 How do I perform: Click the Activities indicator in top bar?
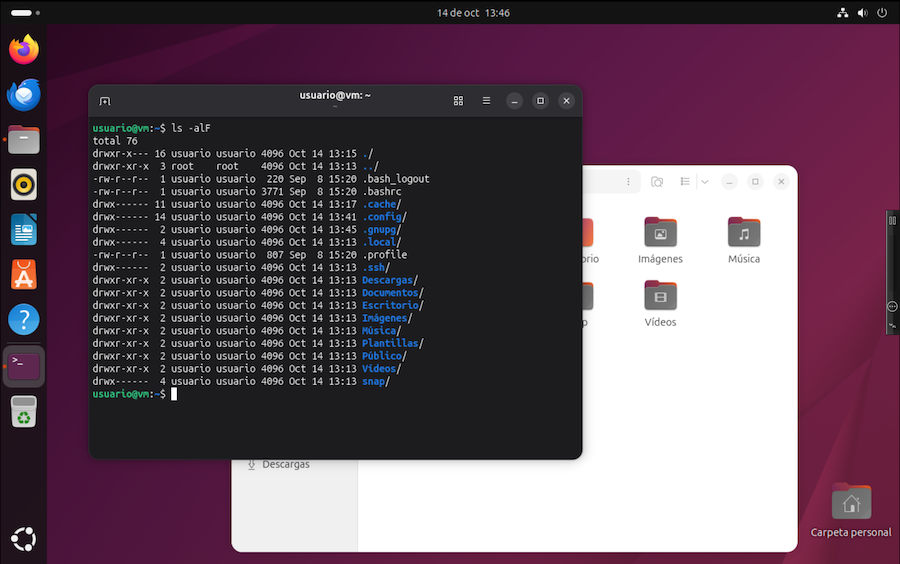pyautogui.click(x=20, y=13)
